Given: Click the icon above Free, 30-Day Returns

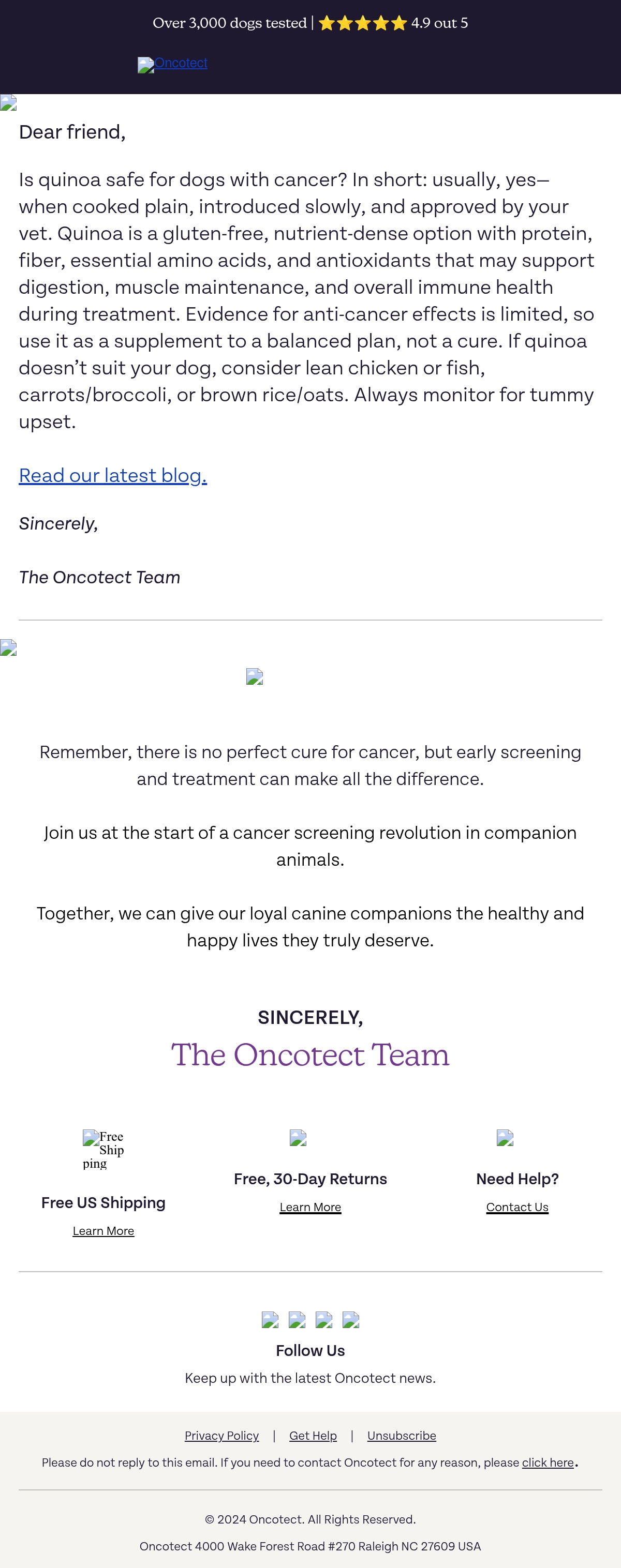Looking at the screenshot, I should click(298, 1138).
